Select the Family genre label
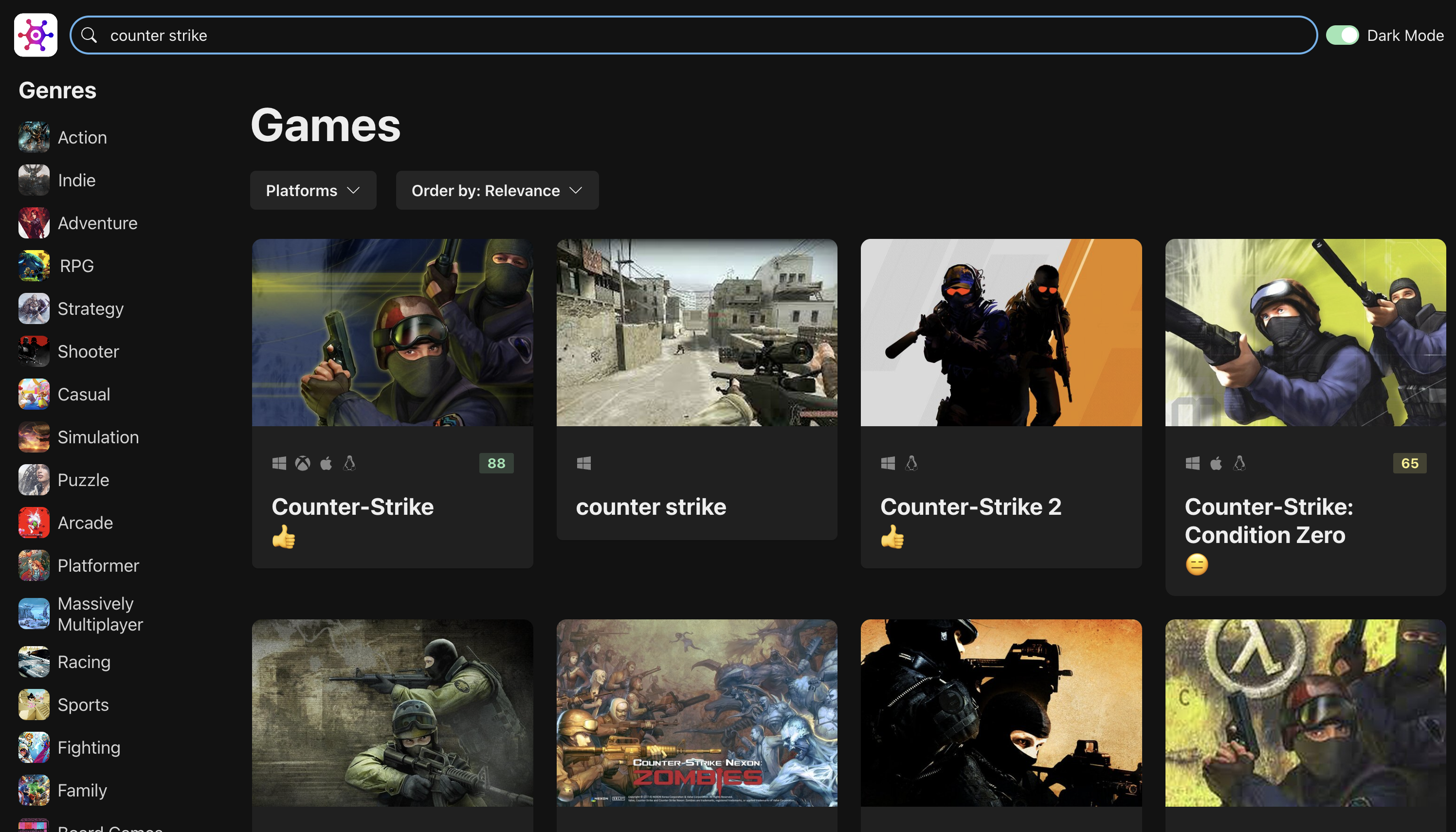1456x832 pixels. 82,790
